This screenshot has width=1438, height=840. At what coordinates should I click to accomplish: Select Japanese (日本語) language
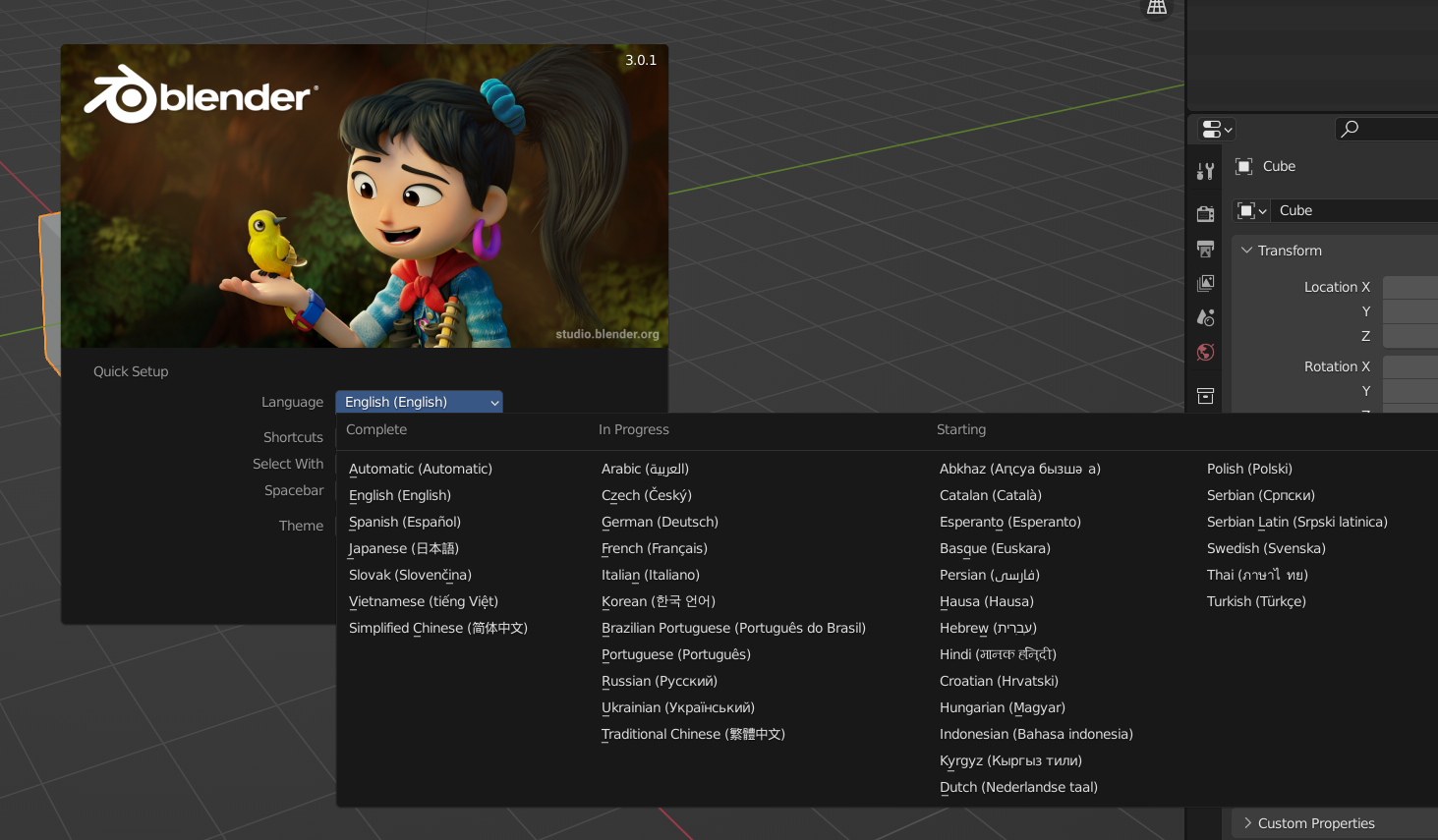(404, 548)
